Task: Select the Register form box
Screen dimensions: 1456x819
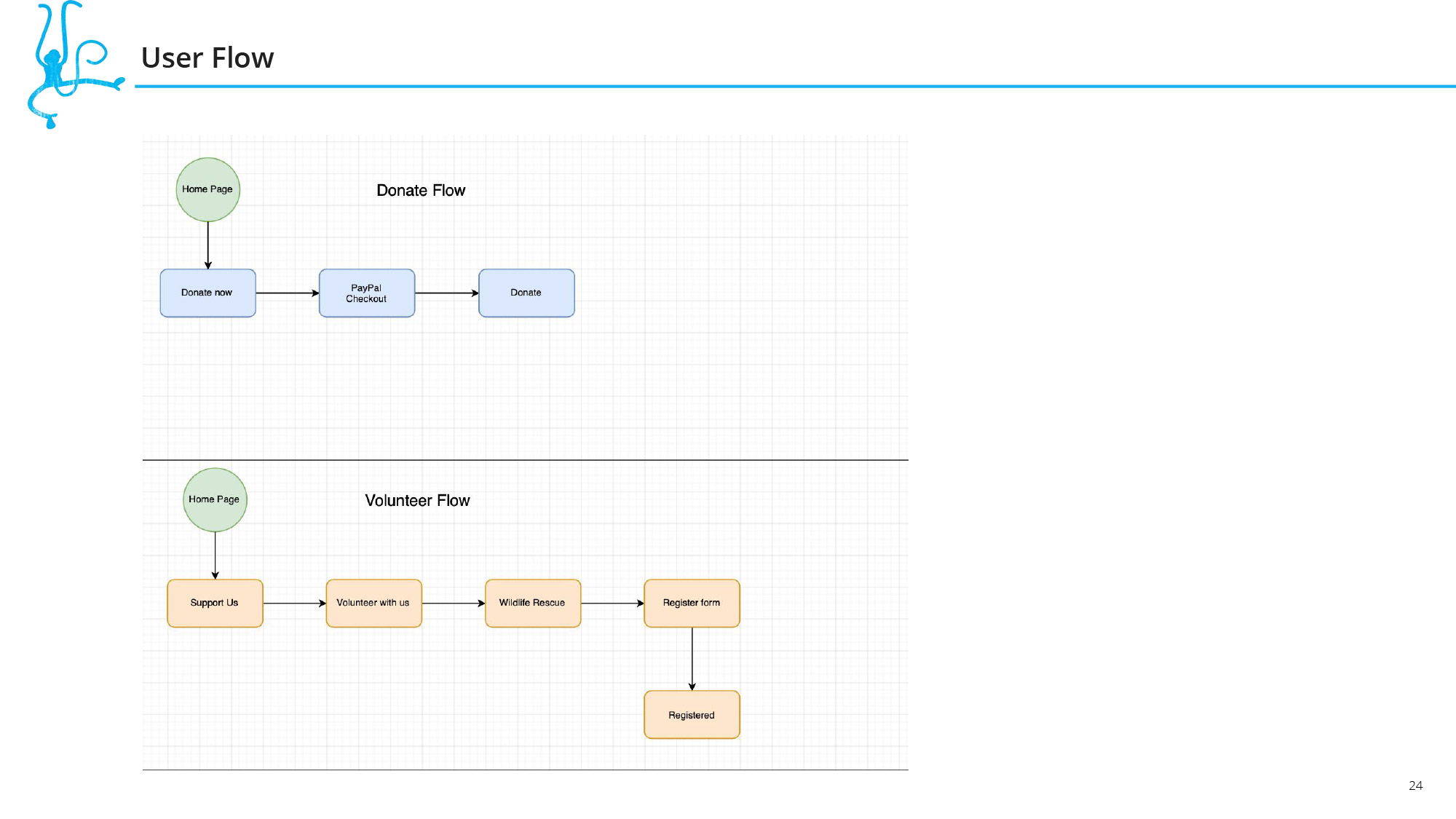Action: 692,604
